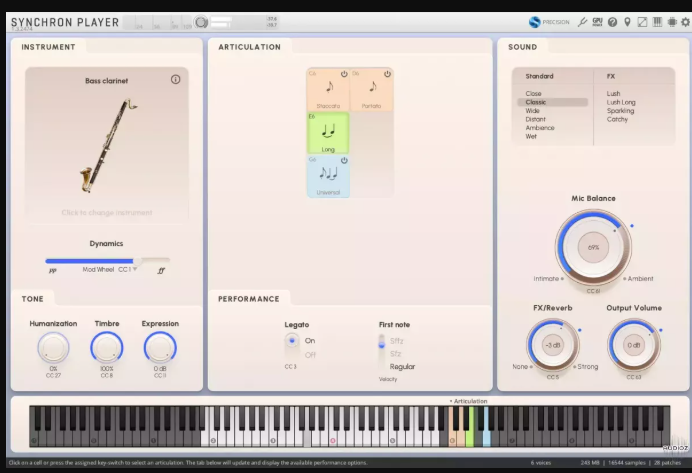Image resolution: width=692 pixels, height=473 pixels.
Task: Click the '16544 samples' status entry
Action: [x=626, y=462]
